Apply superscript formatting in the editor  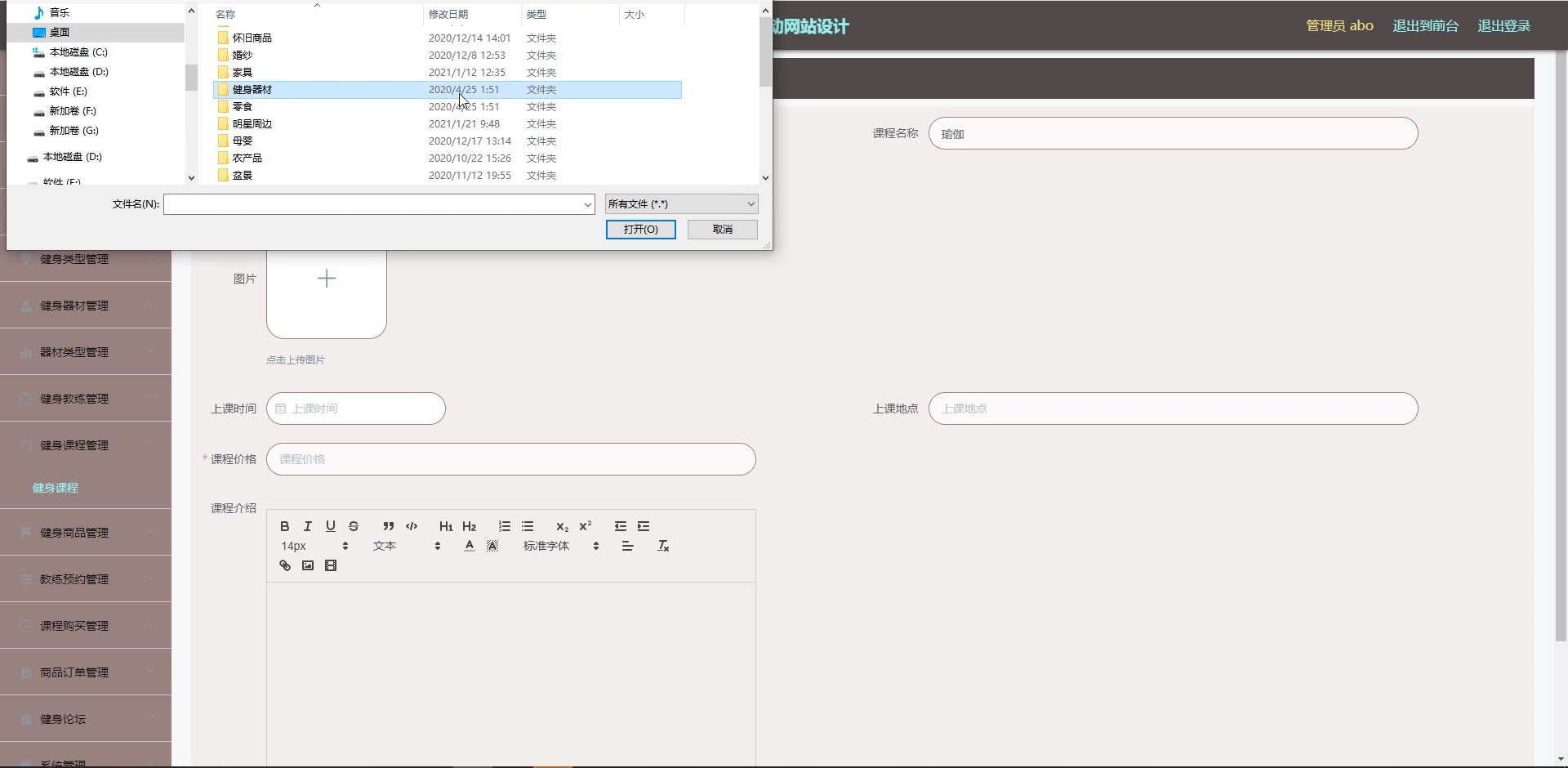(585, 526)
